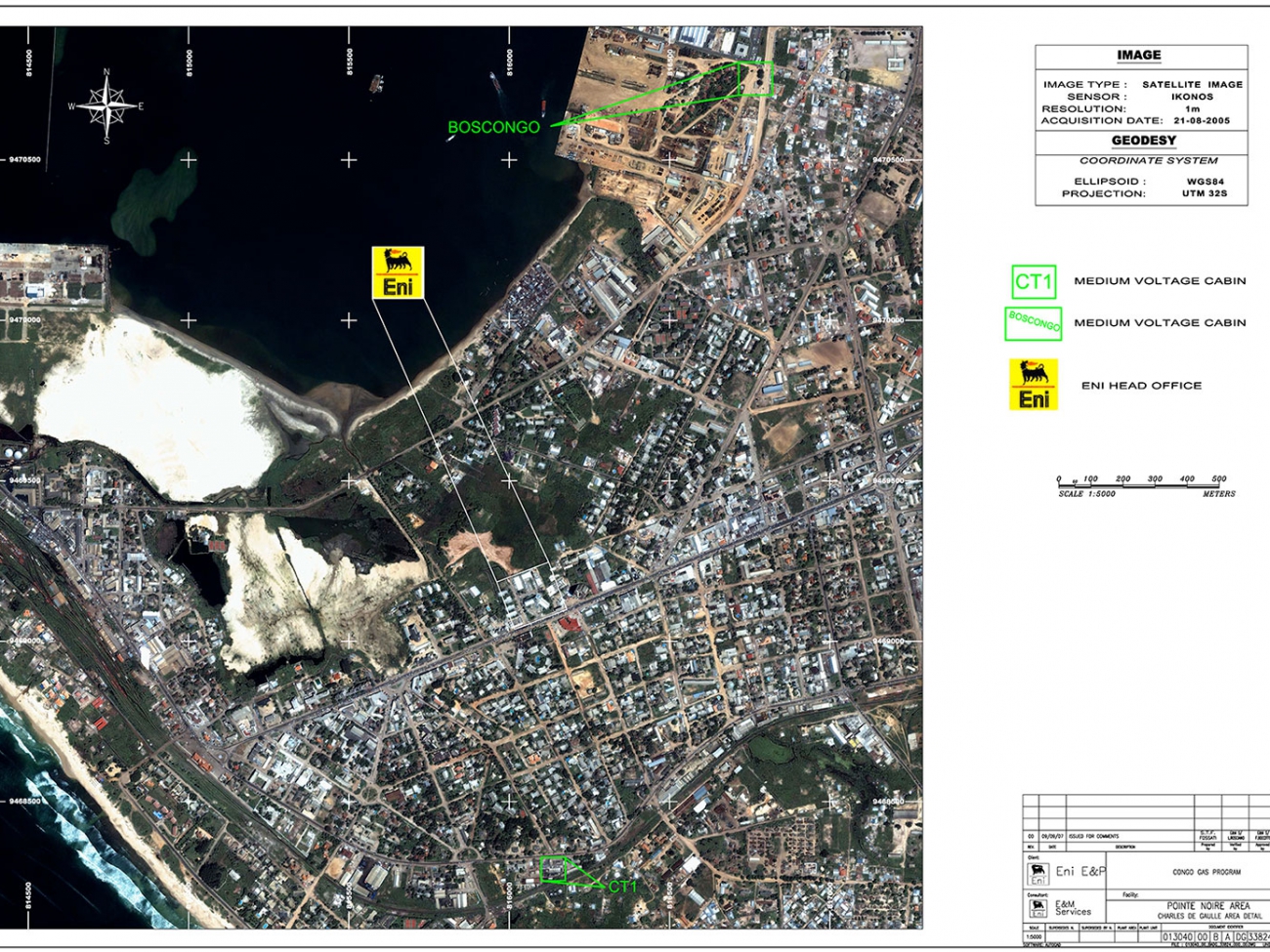The width and height of the screenshot is (1270, 952).
Task: Click the POINTE NOIRE AREA facility text
Action: [1207, 906]
